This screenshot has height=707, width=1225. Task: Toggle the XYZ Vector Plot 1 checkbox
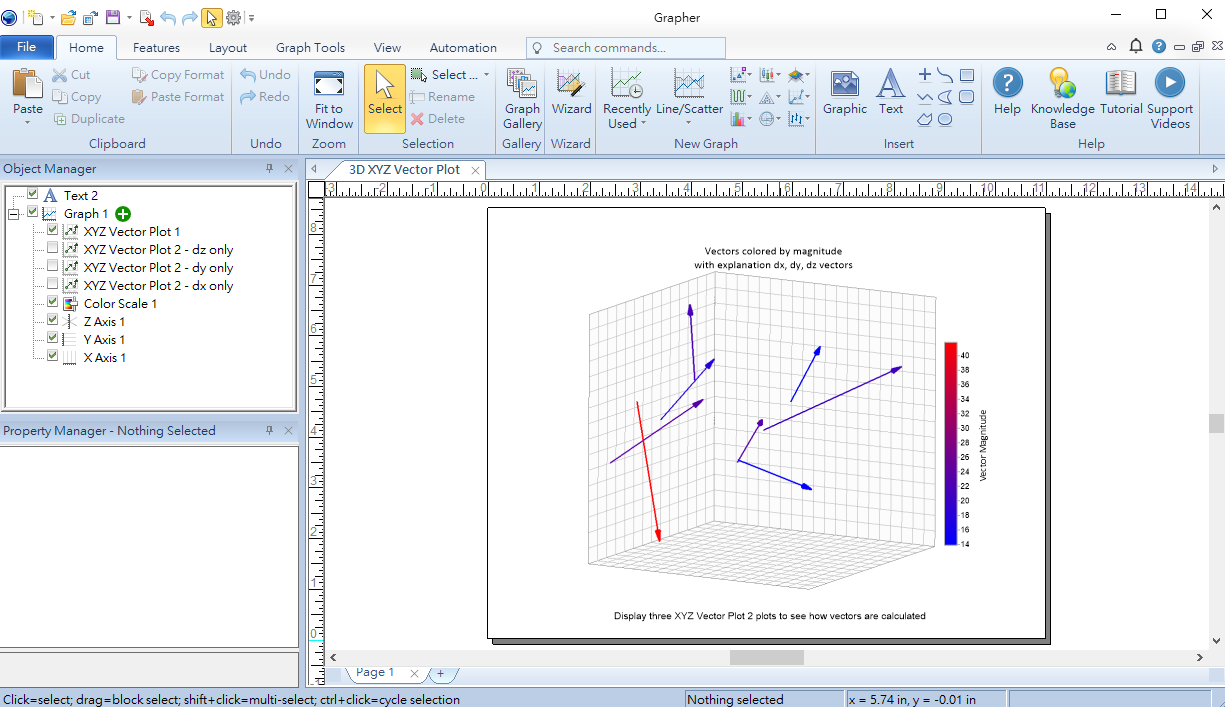coord(53,231)
